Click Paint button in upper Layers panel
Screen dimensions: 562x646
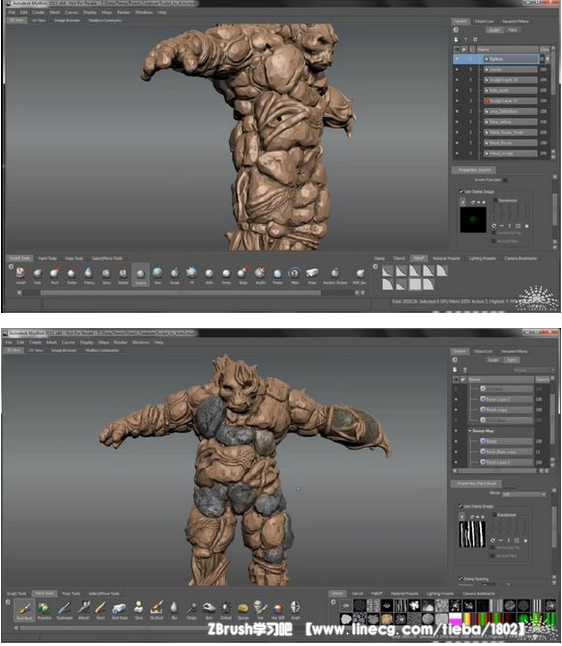pos(513,30)
